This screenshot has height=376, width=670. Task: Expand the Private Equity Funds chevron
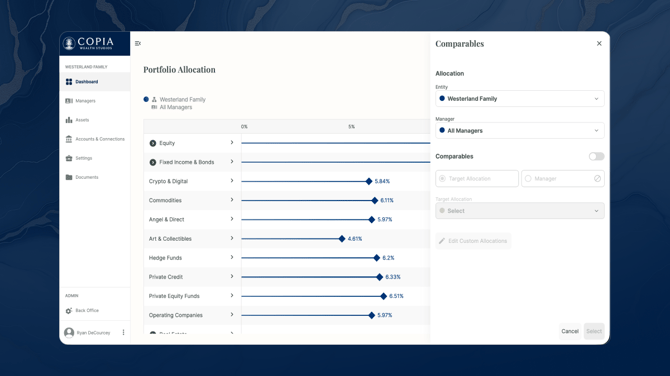(x=232, y=296)
